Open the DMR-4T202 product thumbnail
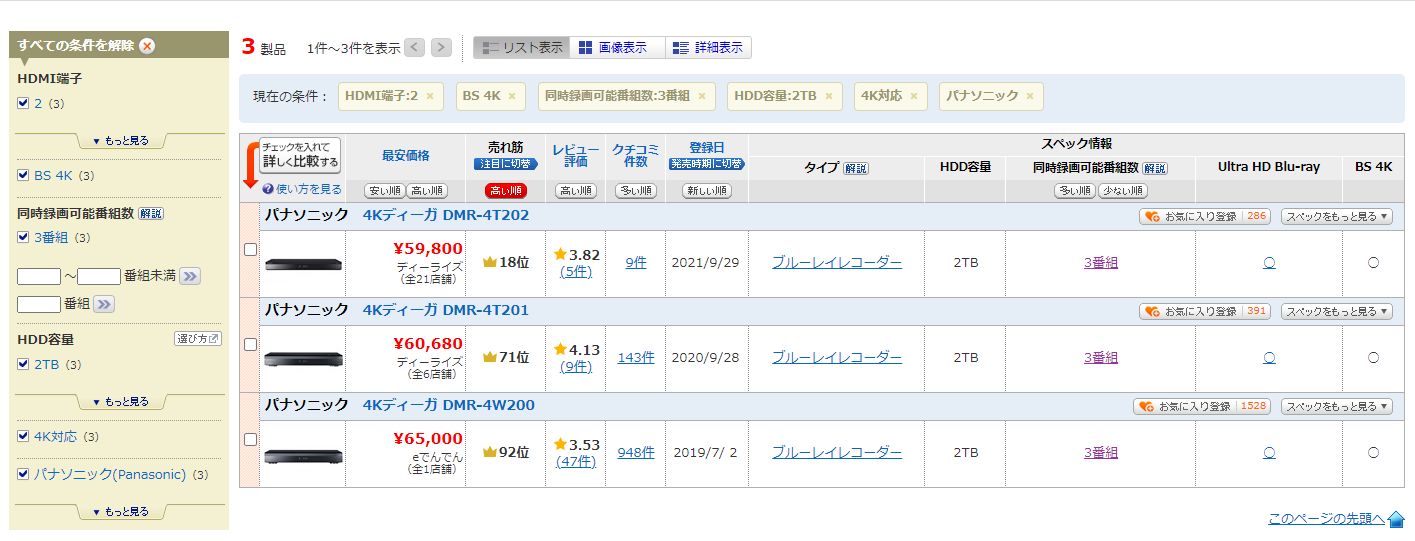1415x541 pixels. 303,264
